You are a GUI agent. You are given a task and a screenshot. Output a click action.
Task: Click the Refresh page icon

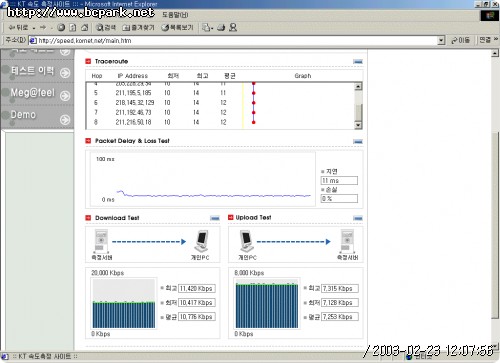pos(73,28)
